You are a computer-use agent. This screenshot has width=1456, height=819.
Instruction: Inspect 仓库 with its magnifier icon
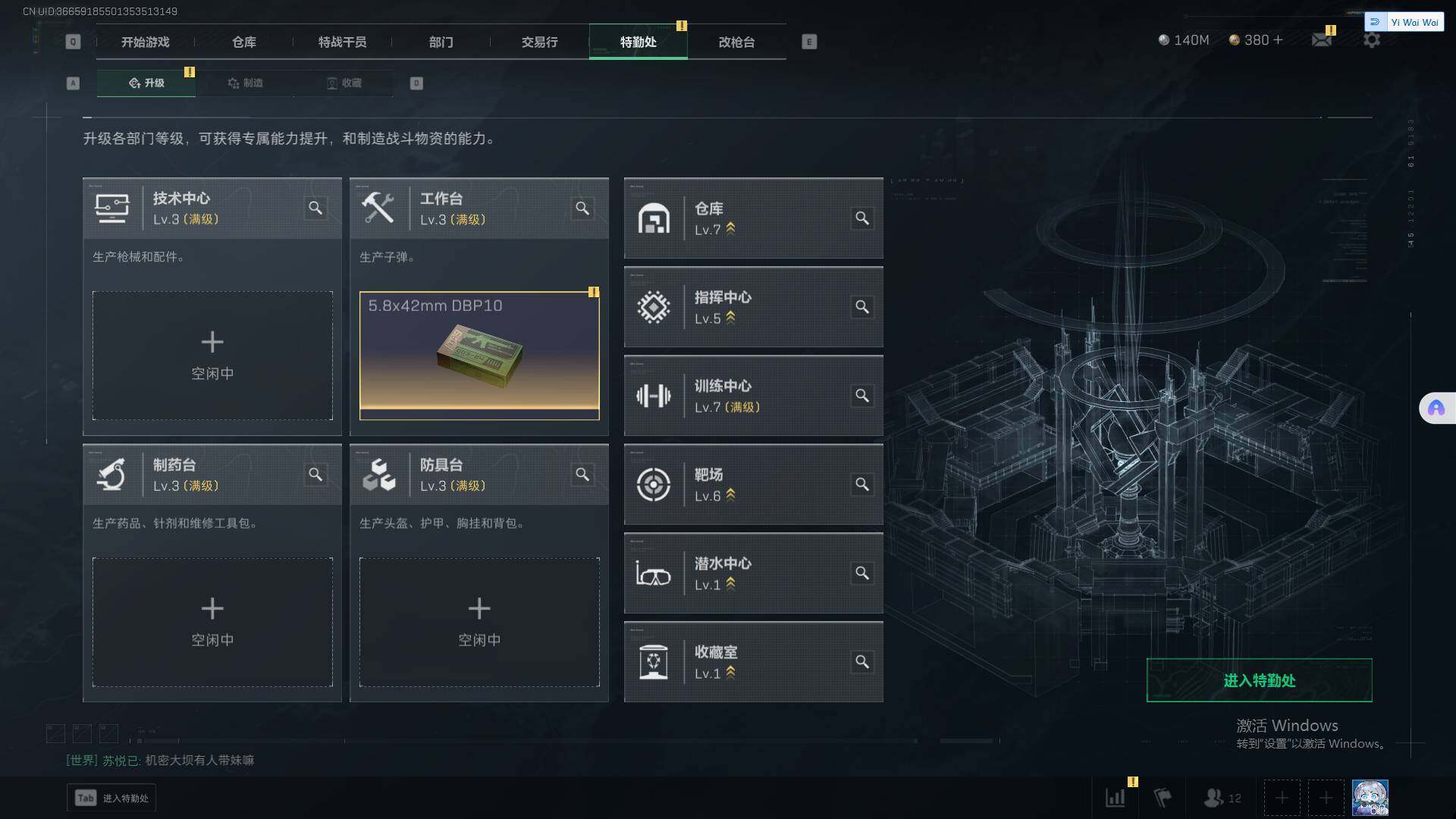point(862,218)
